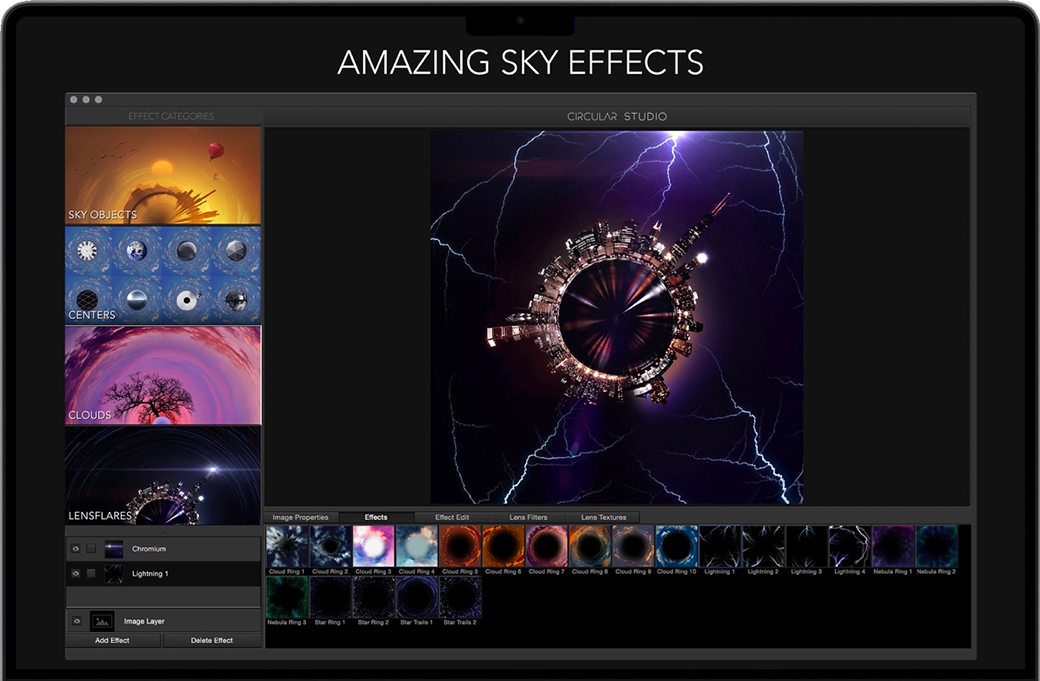1040x681 pixels.
Task: Apply the Cloud Ring 10 effect
Action: click(676, 546)
